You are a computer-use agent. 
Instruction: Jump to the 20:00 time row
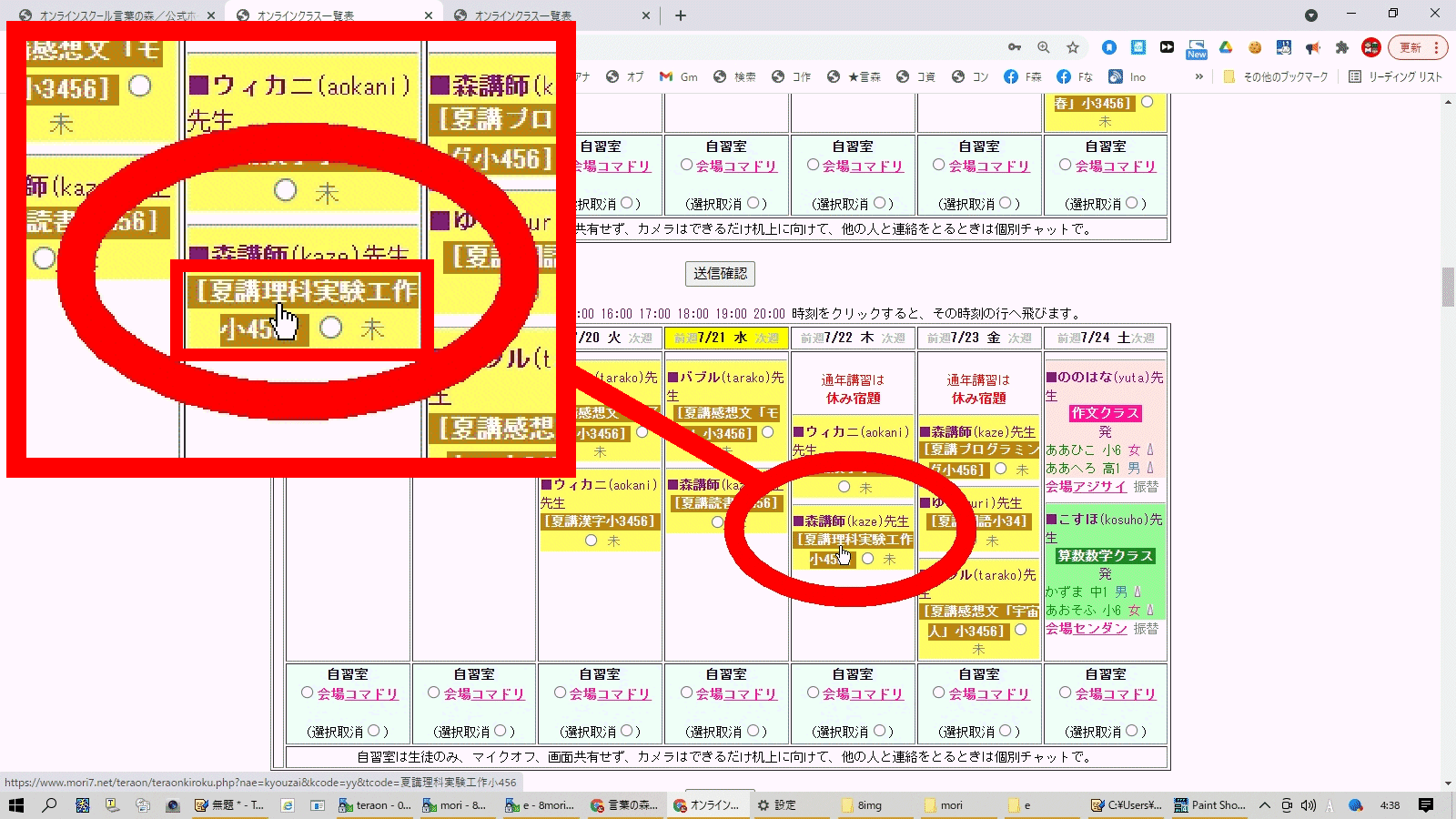point(769,313)
